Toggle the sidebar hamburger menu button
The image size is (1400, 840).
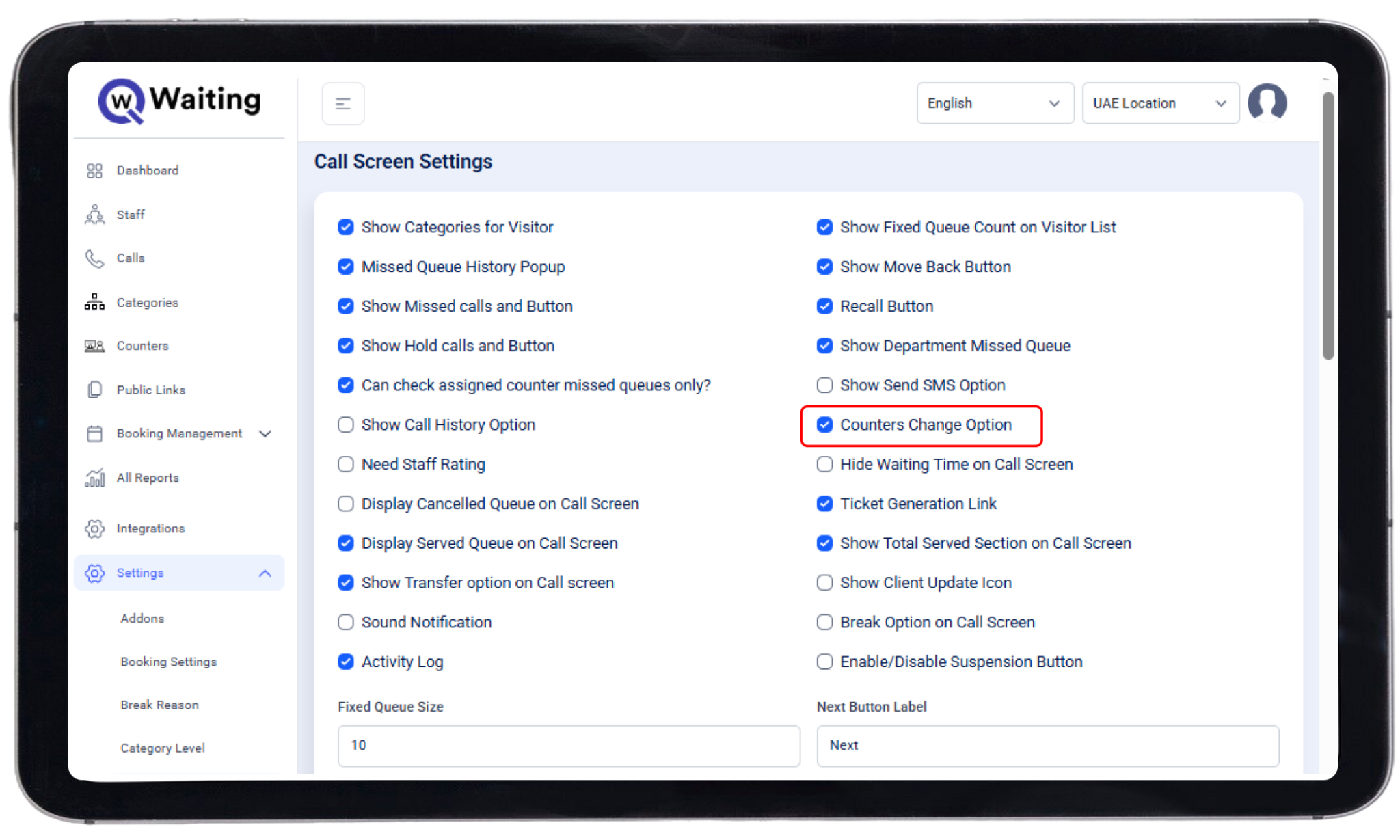tap(343, 104)
